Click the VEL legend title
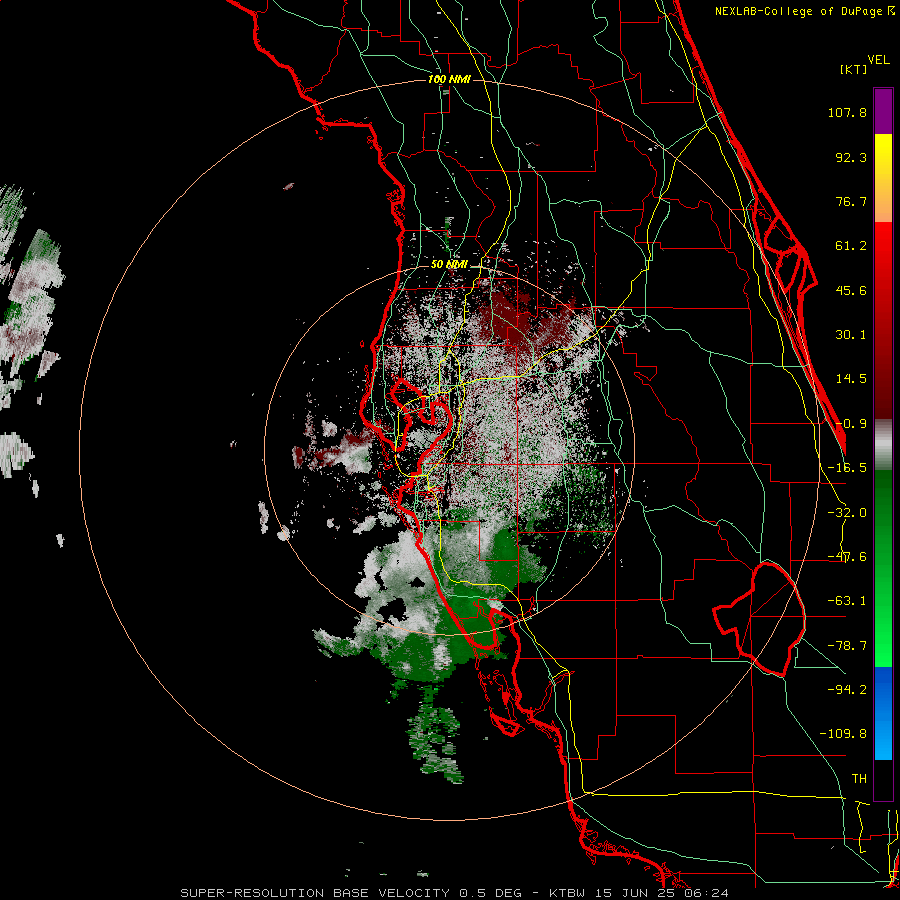Image resolution: width=900 pixels, height=900 pixels. (x=878, y=60)
